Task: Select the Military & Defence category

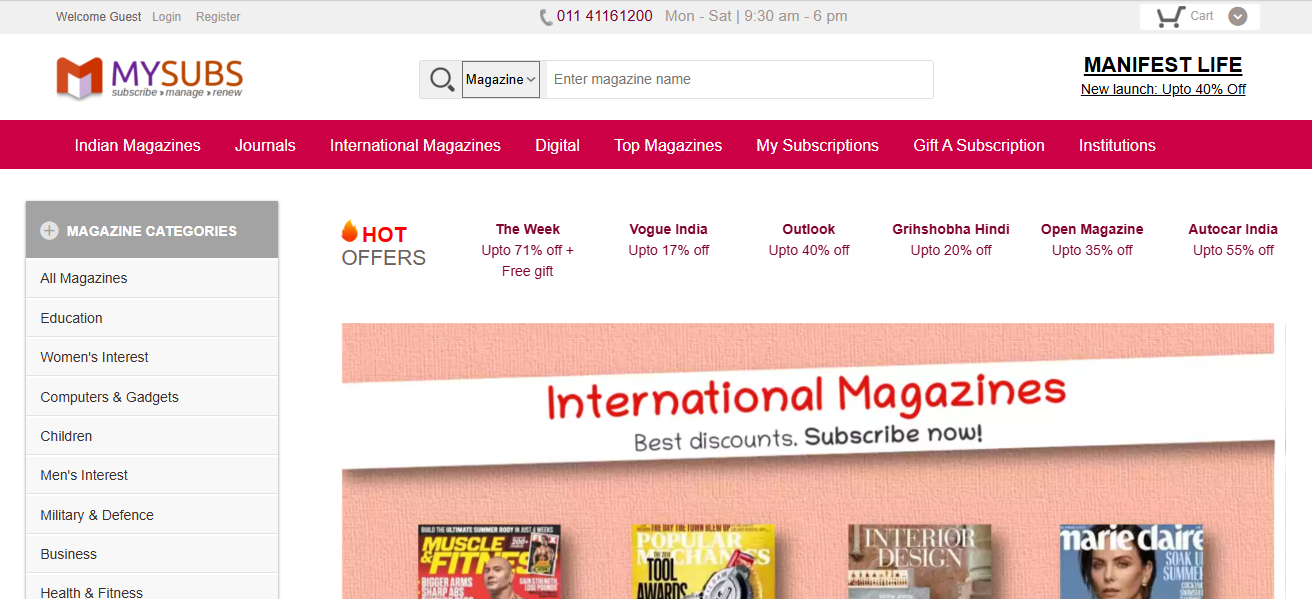Action: click(152, 515)
